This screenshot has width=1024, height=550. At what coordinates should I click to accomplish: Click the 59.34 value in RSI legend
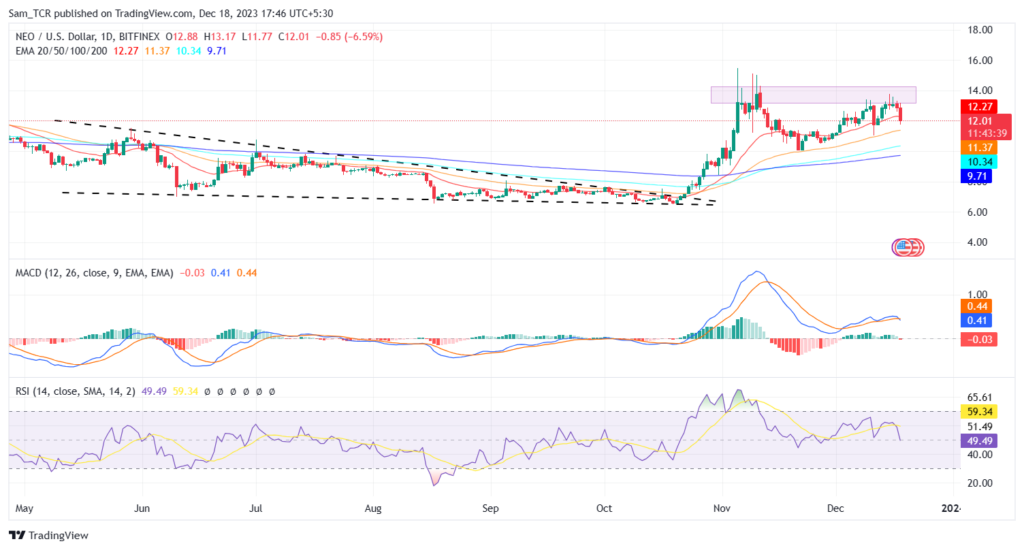coord(185,391)
